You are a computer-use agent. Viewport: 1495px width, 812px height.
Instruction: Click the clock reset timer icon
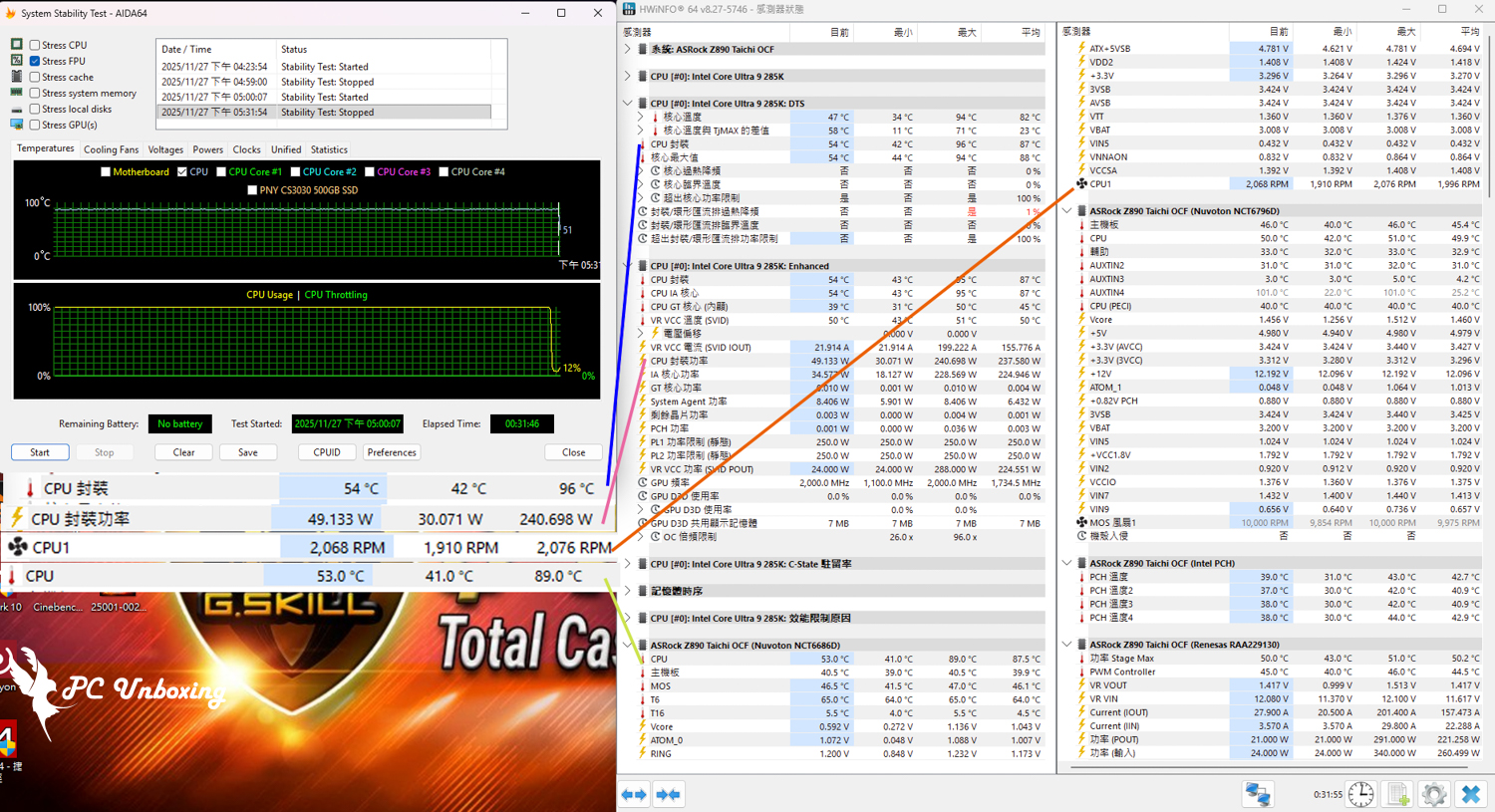(x=1360, y=794)
